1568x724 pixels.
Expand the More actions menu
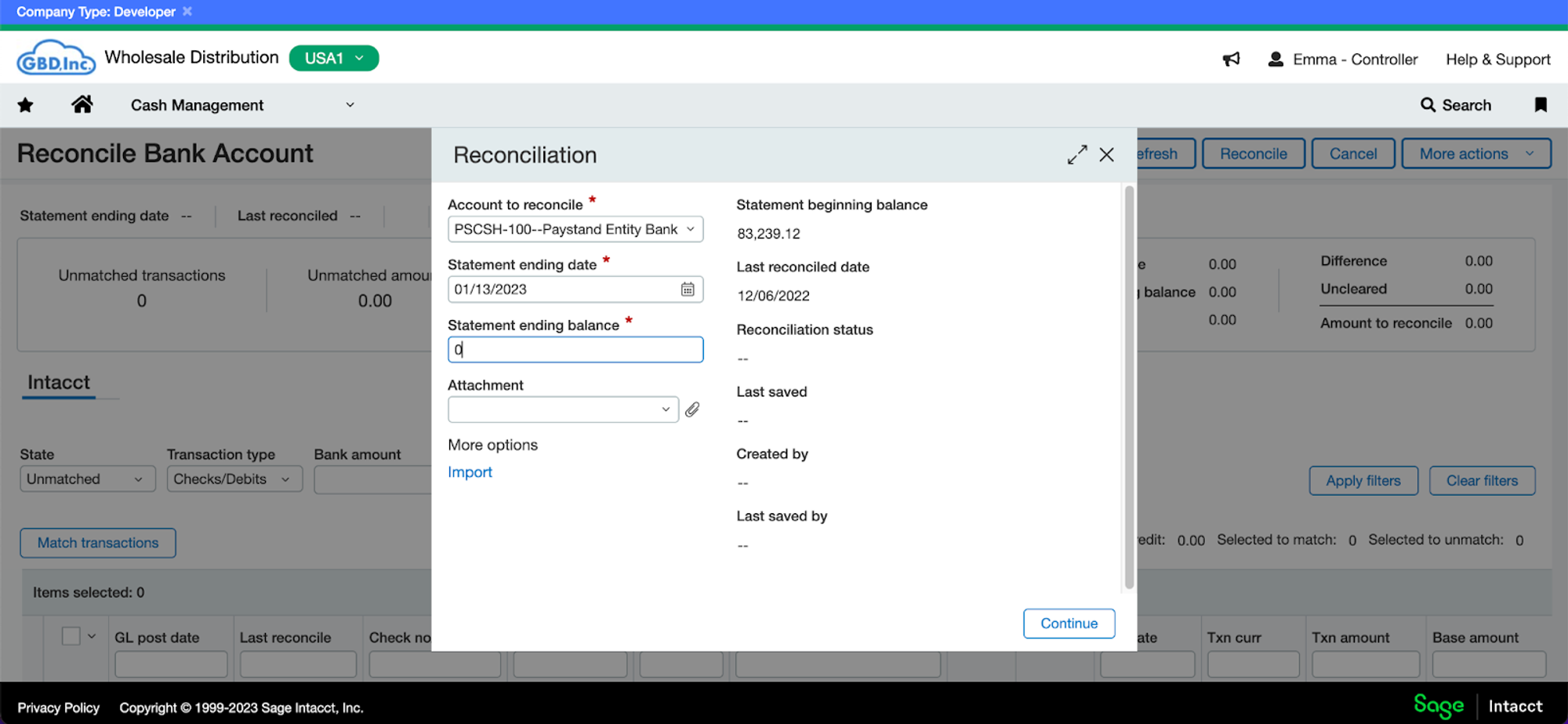coord(1475,153)
